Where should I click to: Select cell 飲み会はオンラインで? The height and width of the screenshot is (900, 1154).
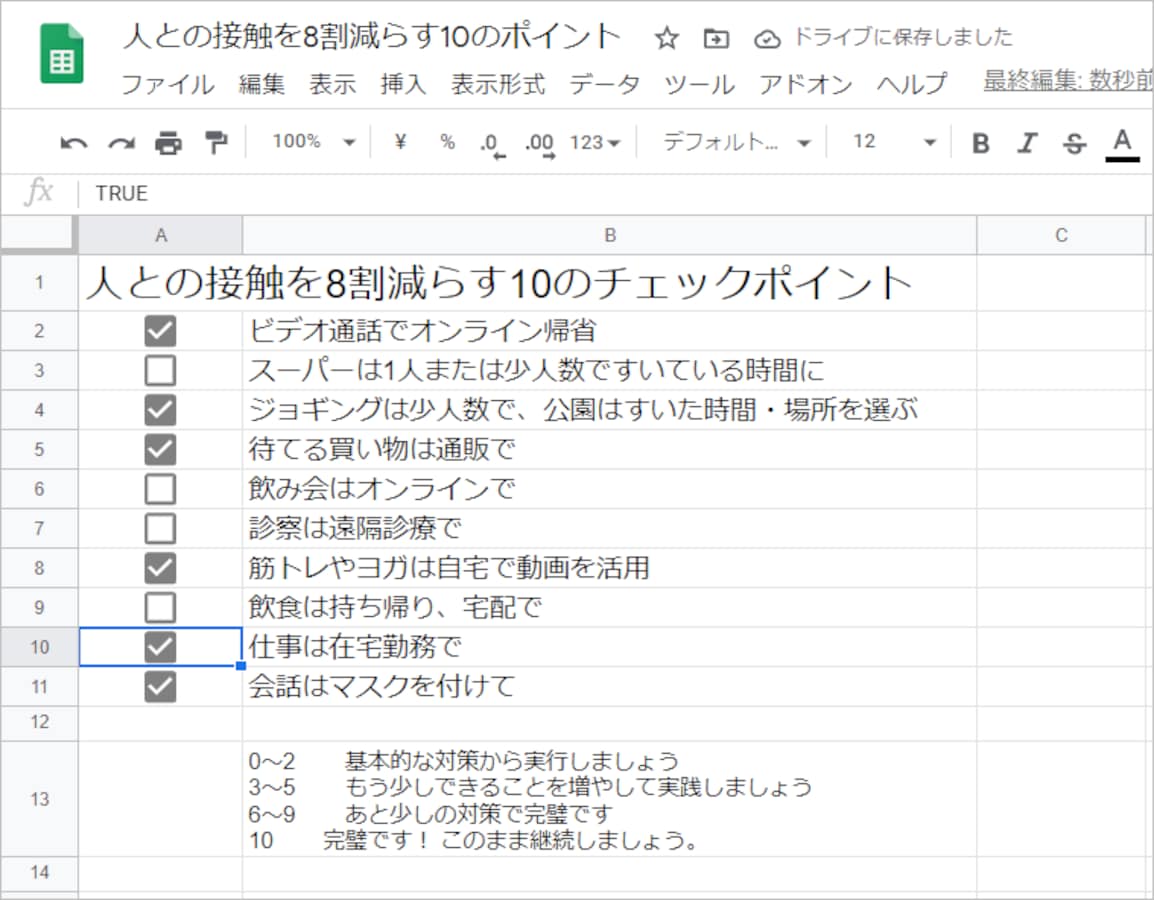pyautogui.click(x=609, y=489)
